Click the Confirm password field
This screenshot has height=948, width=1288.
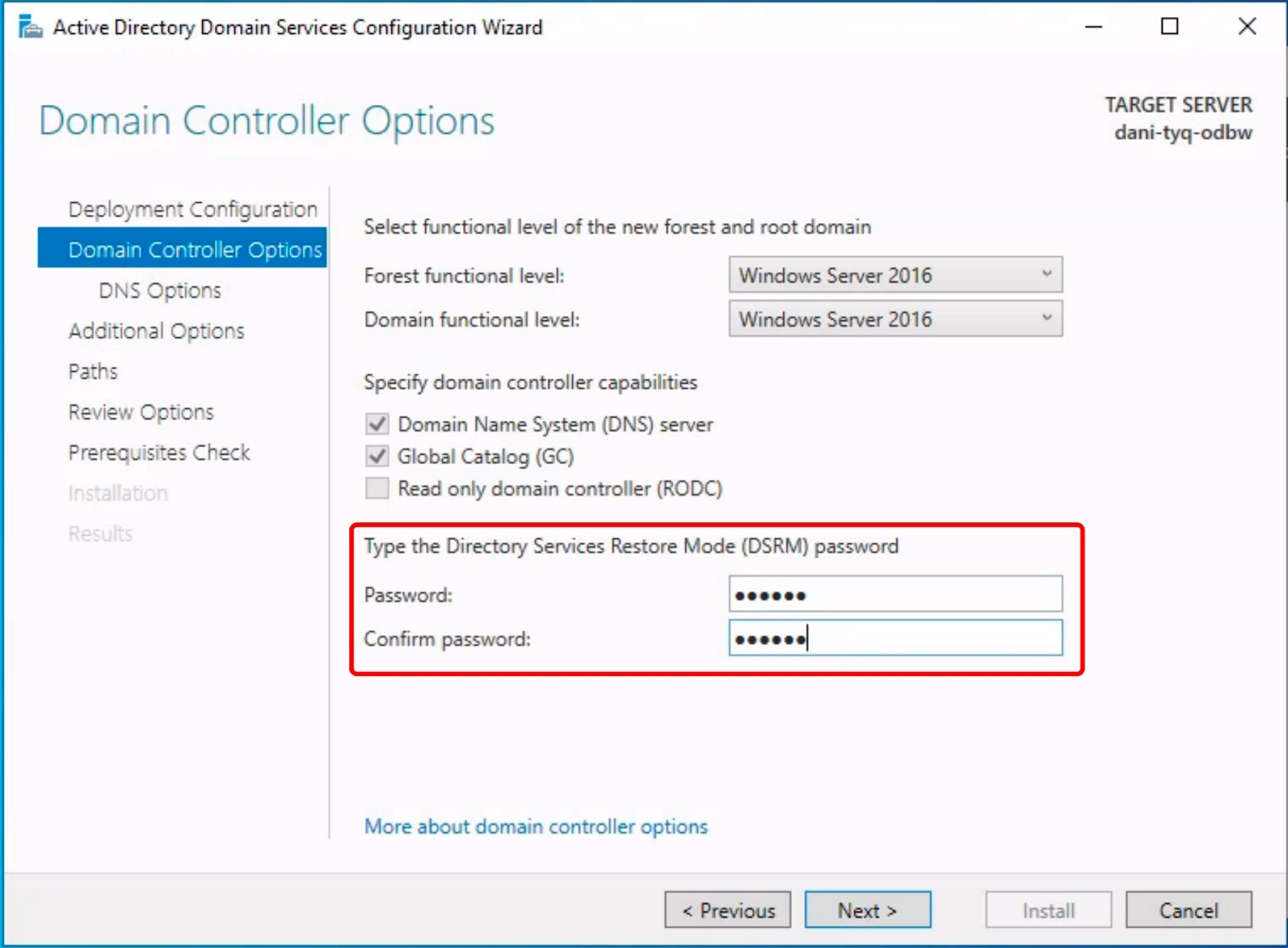894,638
